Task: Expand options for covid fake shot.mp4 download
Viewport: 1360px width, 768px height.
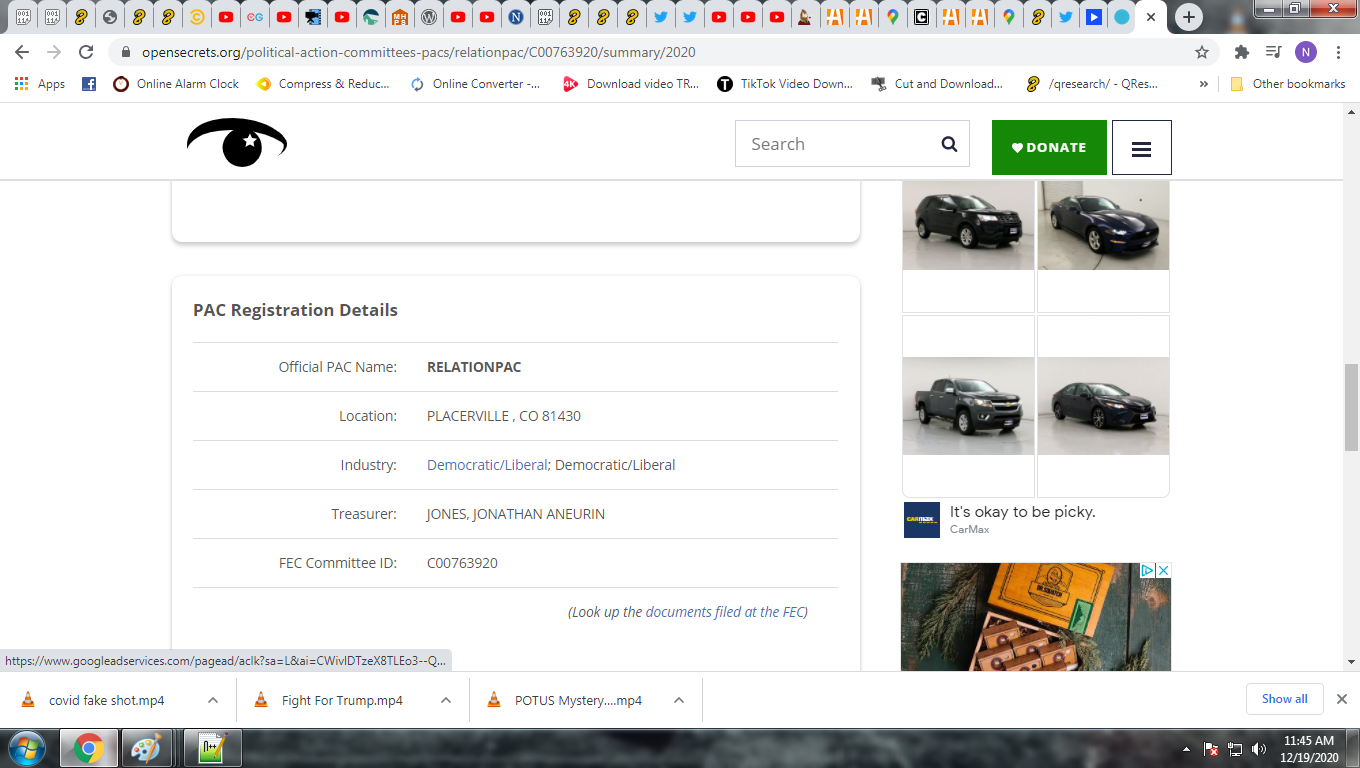Action: pyautogui.click(x=213, y=700)
